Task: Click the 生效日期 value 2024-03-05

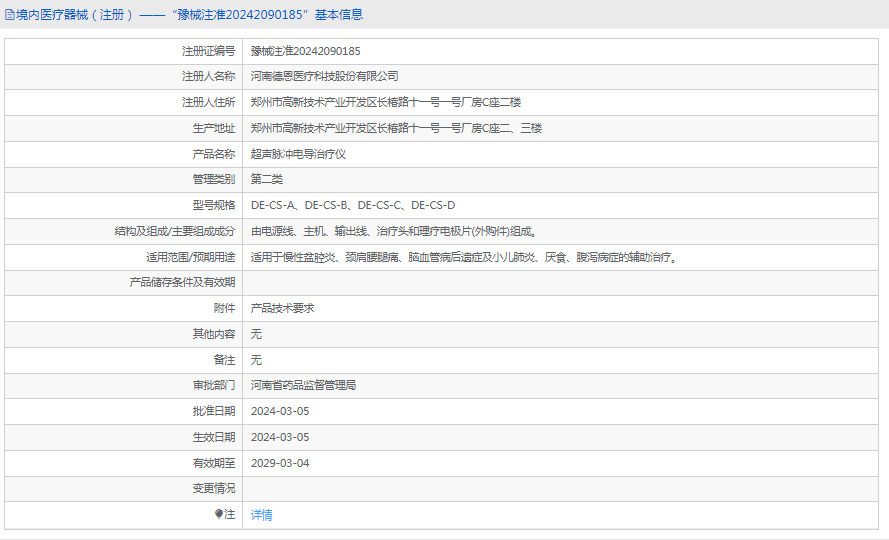Action: [x=280, y=437]
